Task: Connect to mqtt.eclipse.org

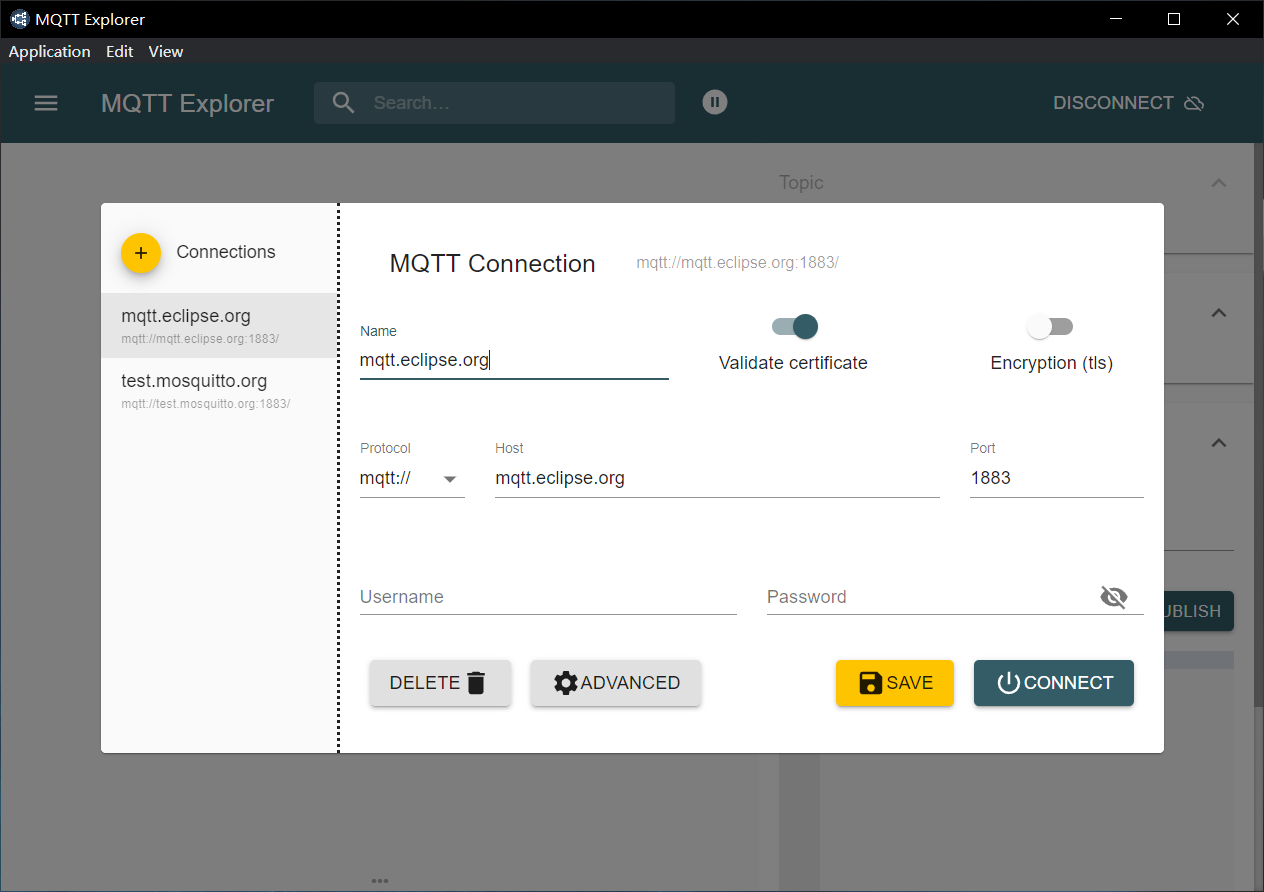Action: 1053,683
